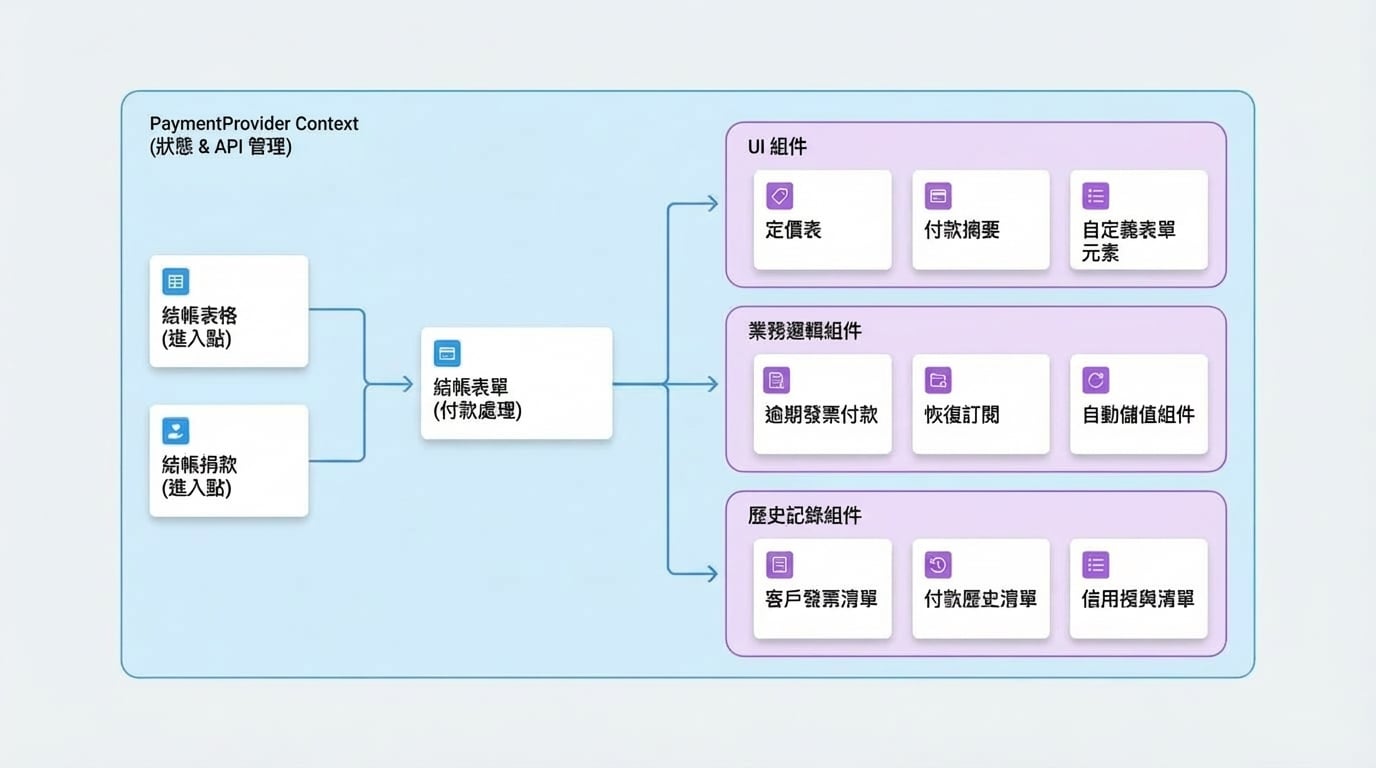Select the 自定義表單元素 label
1376x768 pixels.
pyautogui.click(x=1129, y=241)
